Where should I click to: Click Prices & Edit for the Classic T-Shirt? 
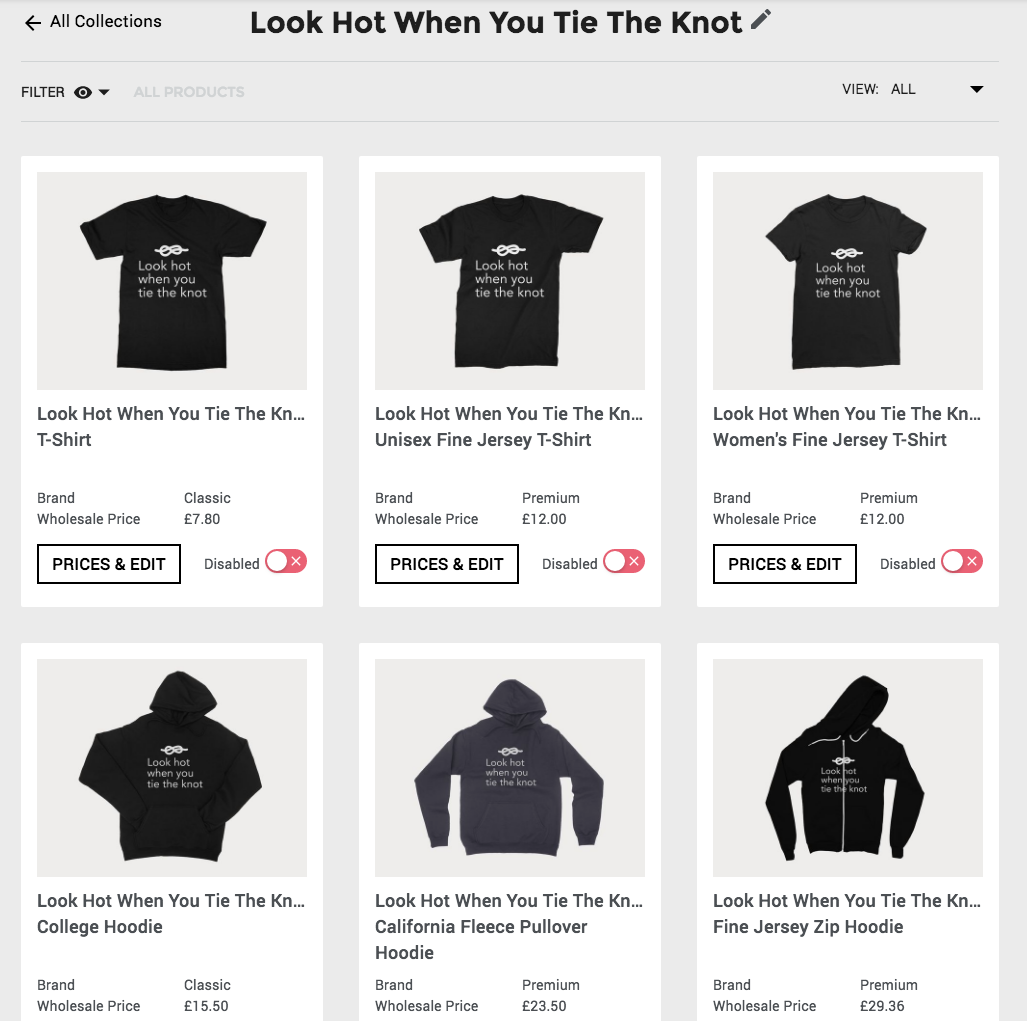pyautogui.click(x=109, y=564)
